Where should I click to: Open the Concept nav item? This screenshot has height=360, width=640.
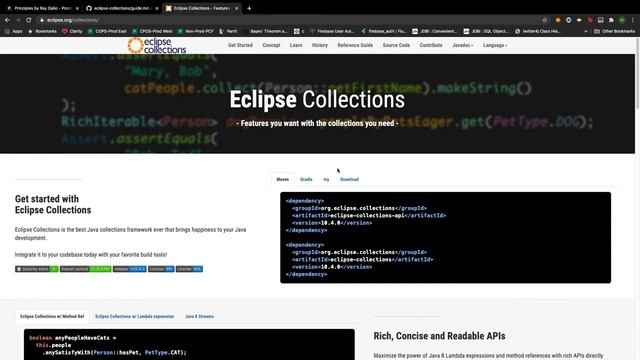(x=271, y=45)
